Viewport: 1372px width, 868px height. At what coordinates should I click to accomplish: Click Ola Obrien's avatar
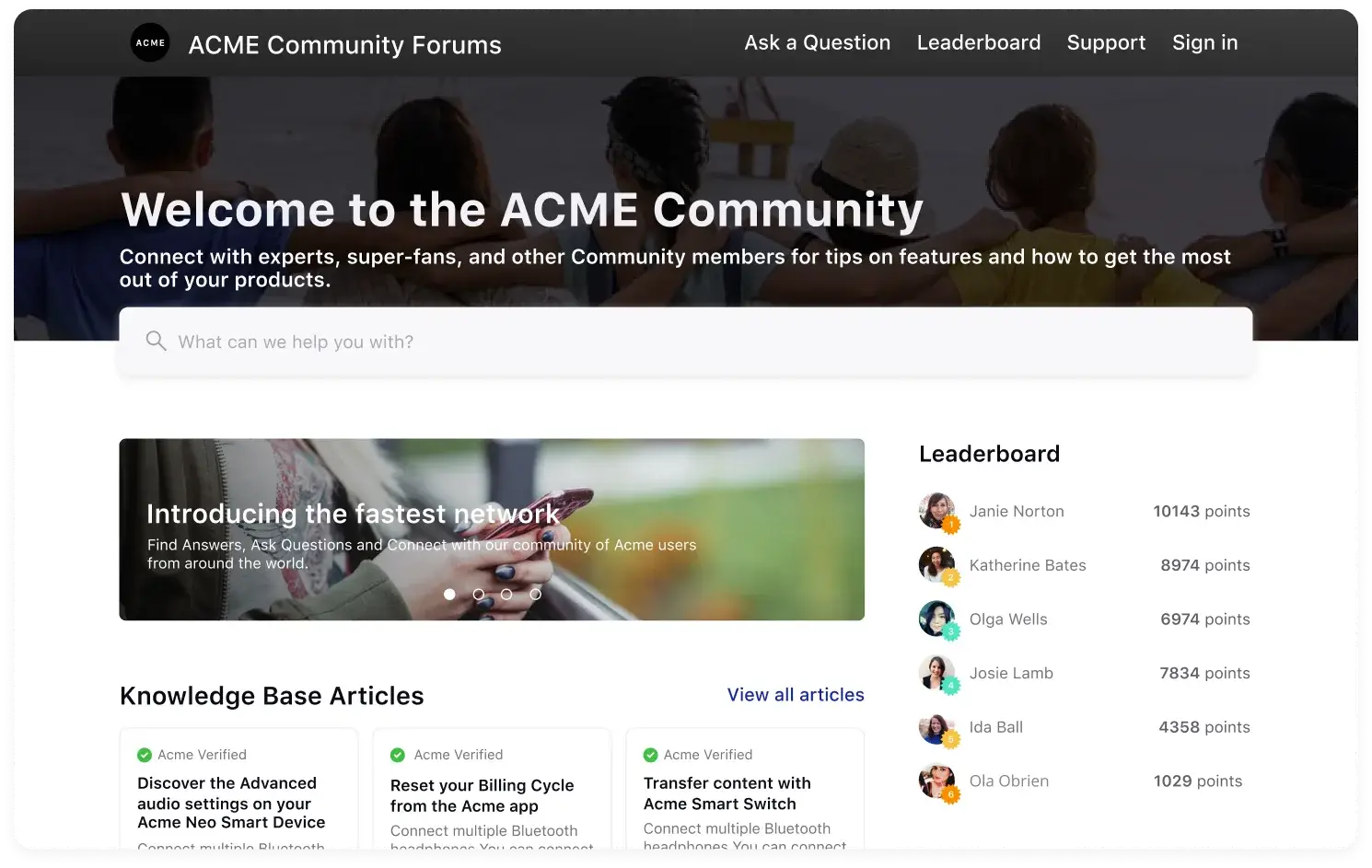937,781
